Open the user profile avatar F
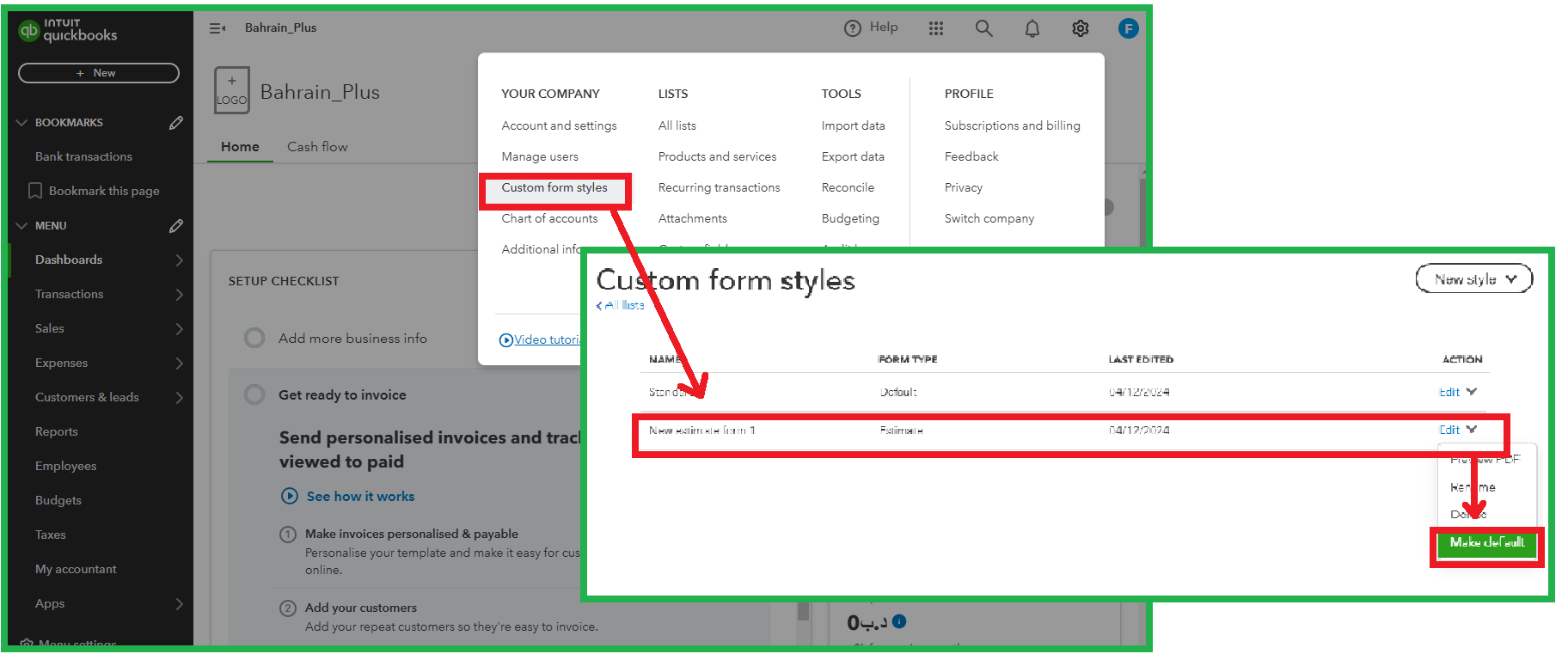The height and width of the screenshot is (660, 1568). 1129,28
